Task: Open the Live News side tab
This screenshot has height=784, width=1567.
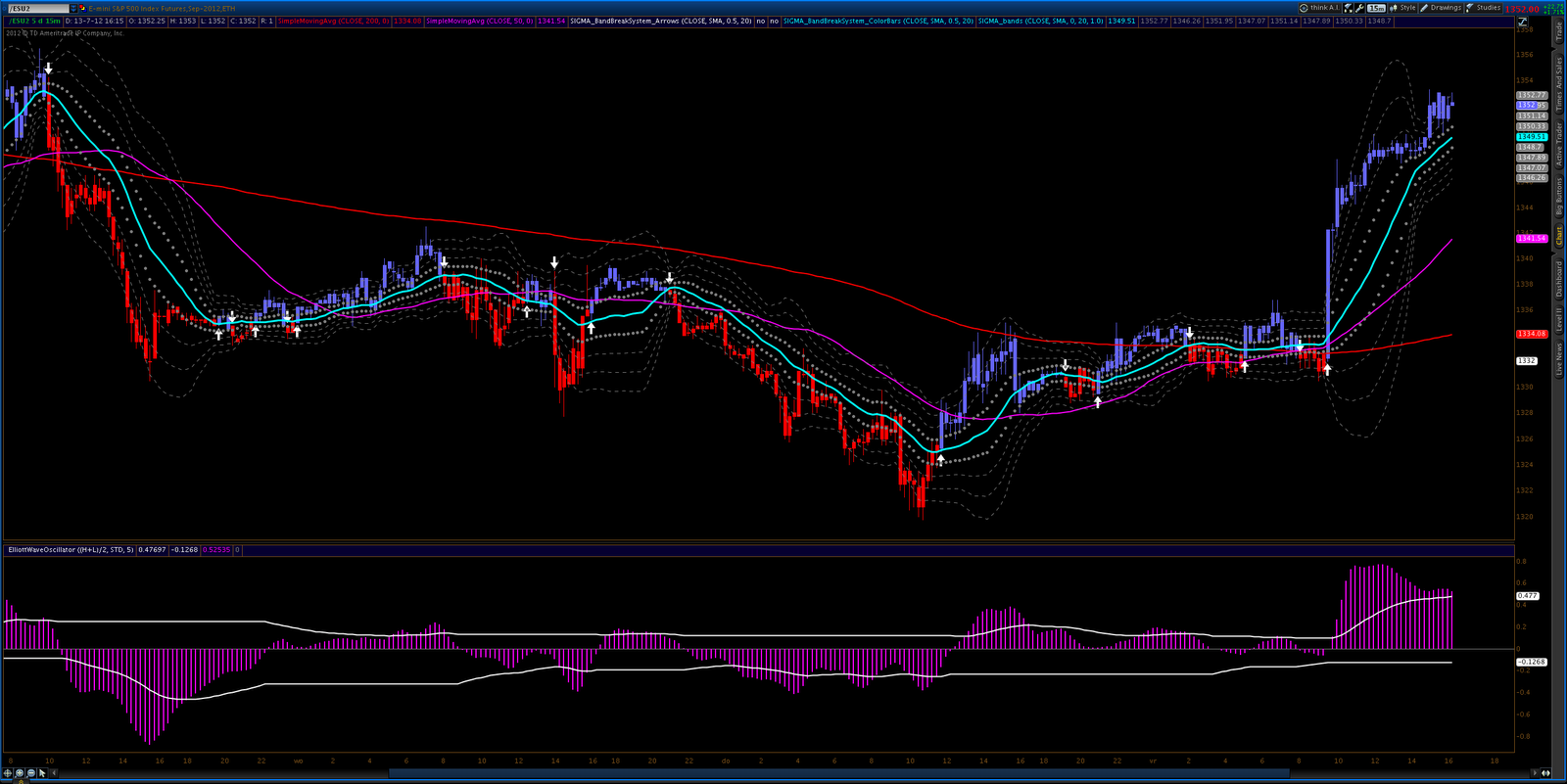Action: [x=1559, y=358]
